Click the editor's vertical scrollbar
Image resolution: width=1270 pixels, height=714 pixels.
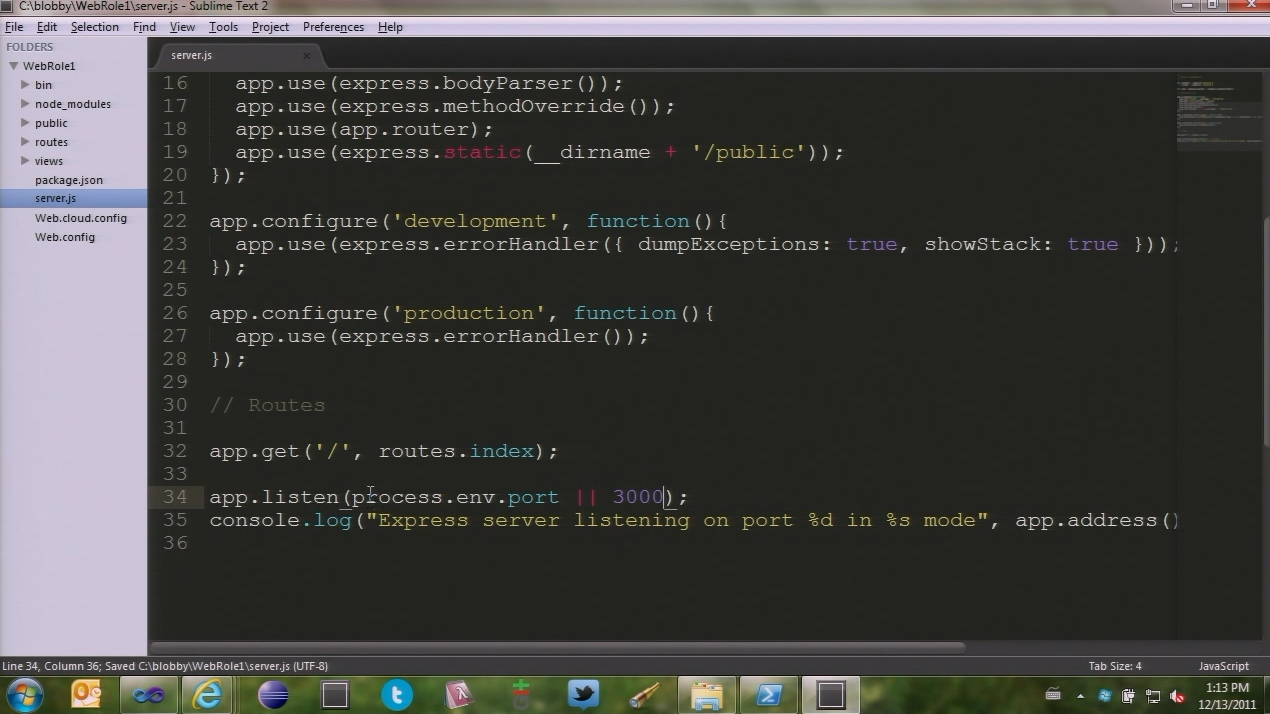1266,330
